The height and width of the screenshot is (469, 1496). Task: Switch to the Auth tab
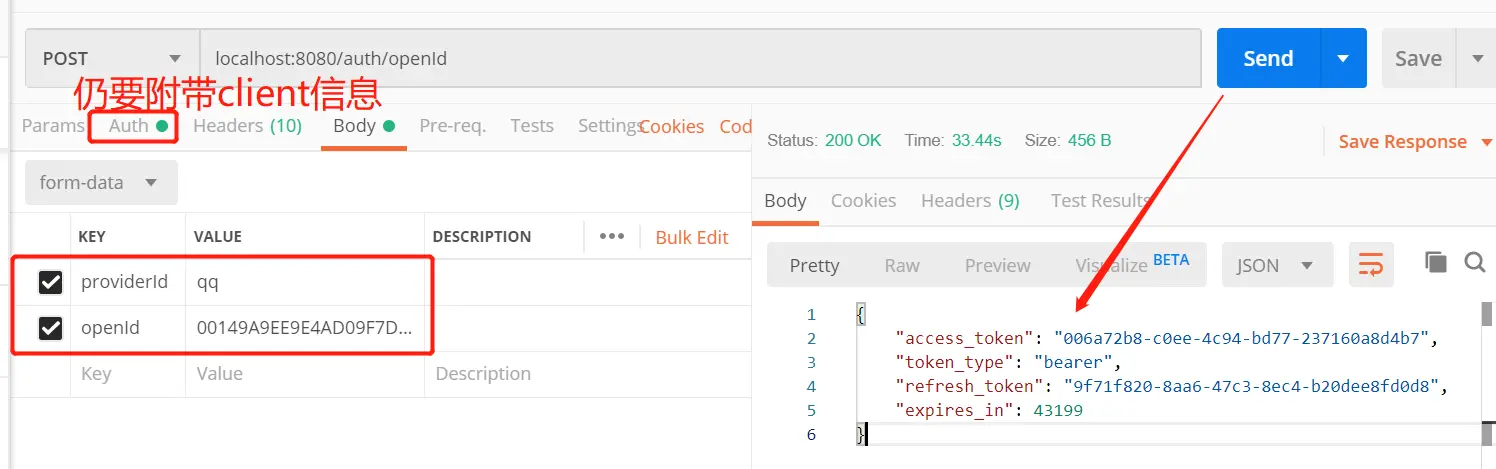[x=131, y=126]
